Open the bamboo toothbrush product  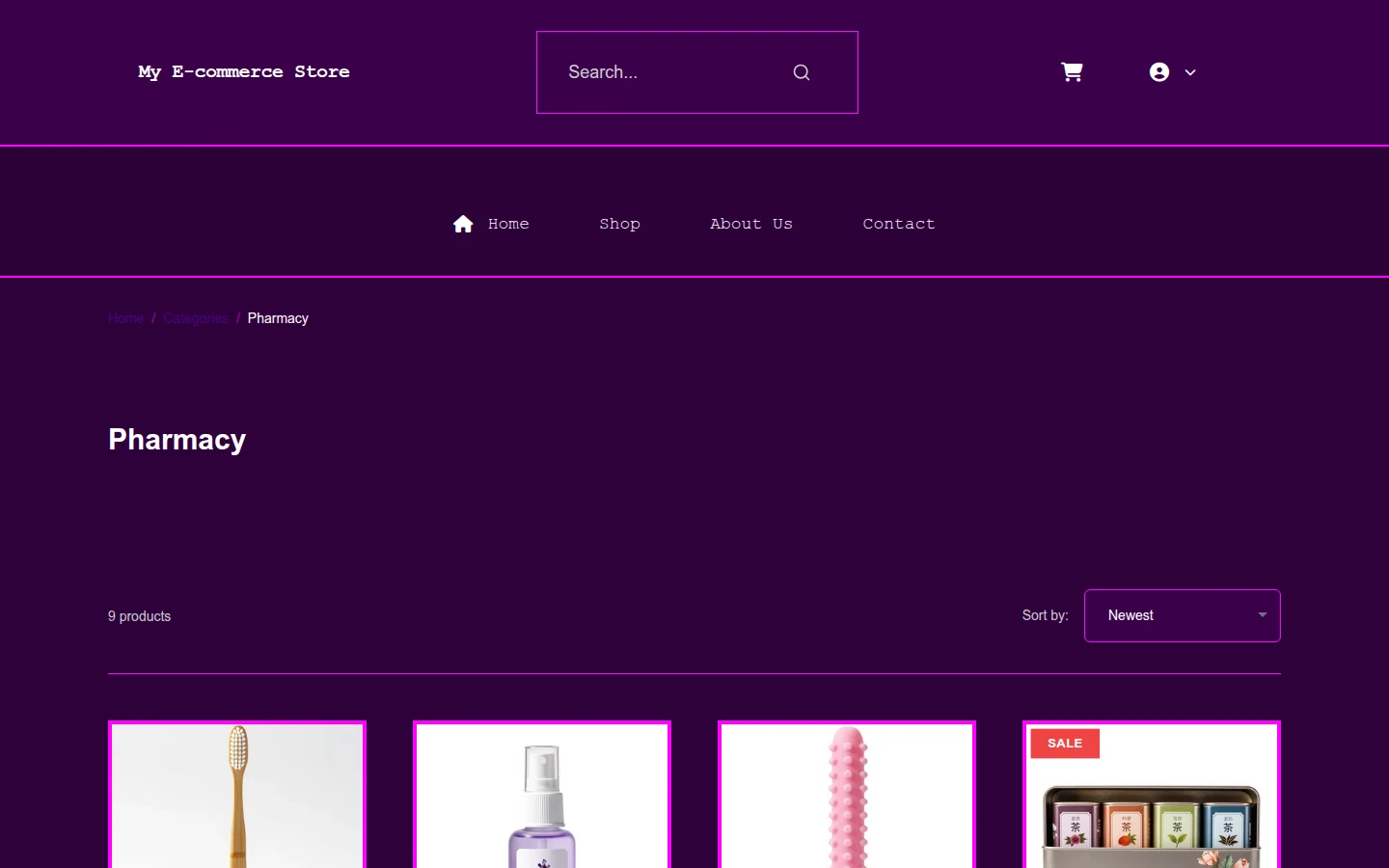pyautogui.click(x=237, y=795)
